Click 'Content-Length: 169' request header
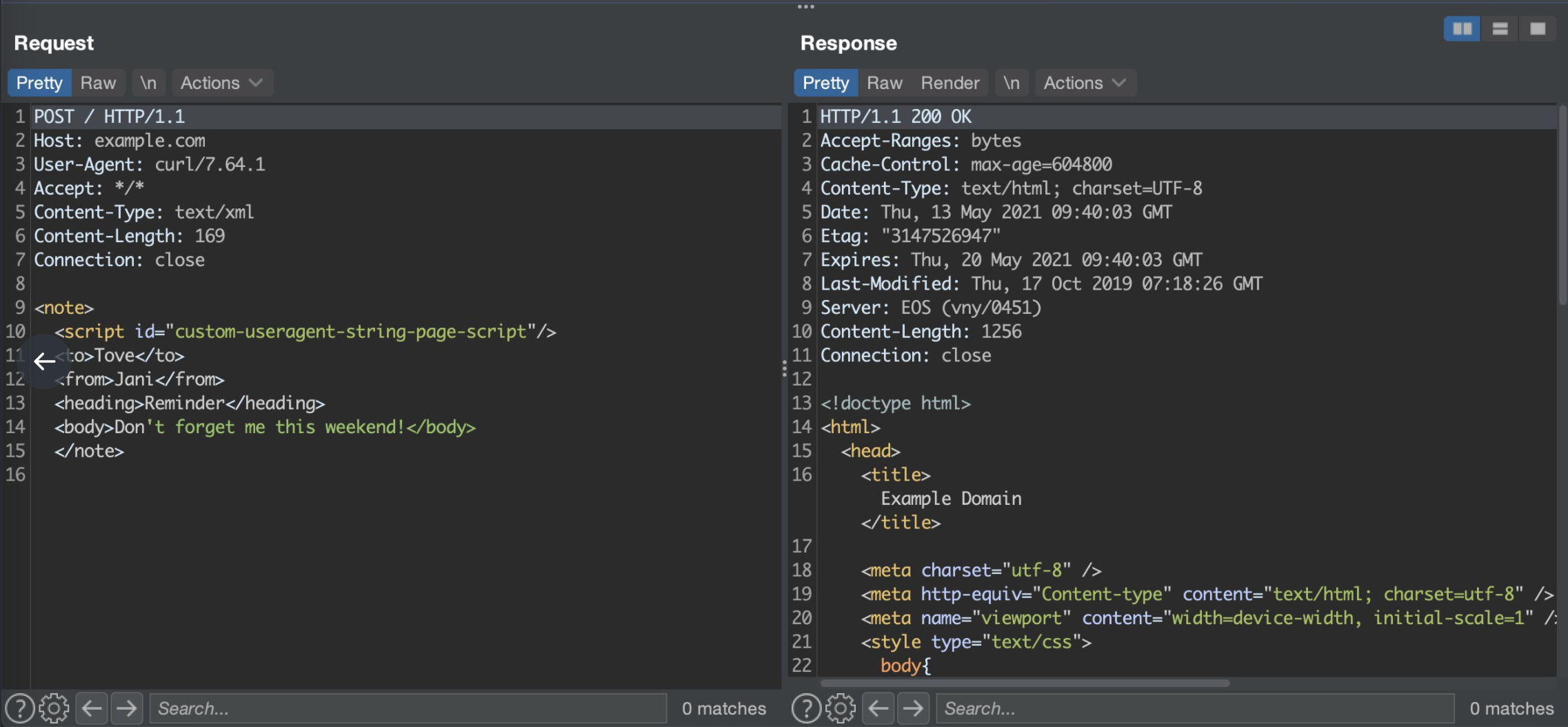The width and height of the screenshot is (1568, 727). (130, 236)
